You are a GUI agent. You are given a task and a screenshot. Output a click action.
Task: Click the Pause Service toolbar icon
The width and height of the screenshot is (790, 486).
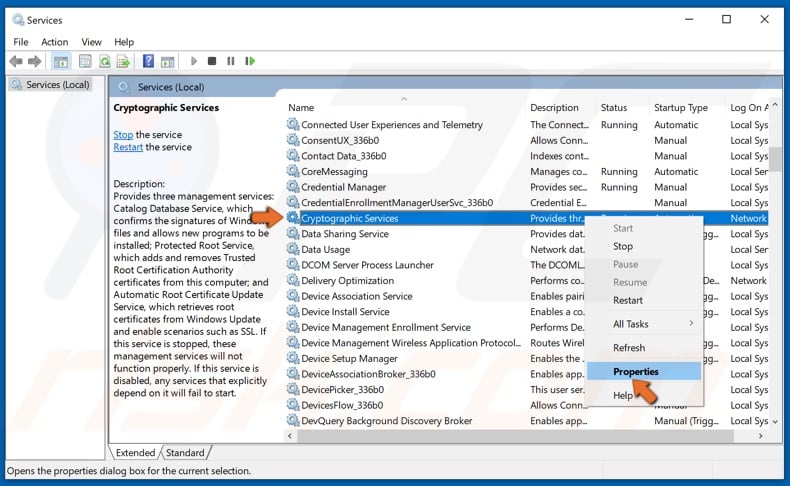coord(231,61)
